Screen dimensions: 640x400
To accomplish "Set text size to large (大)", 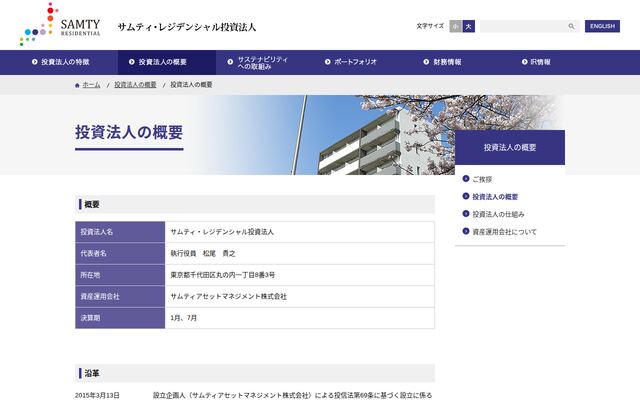I will (469, 26).
